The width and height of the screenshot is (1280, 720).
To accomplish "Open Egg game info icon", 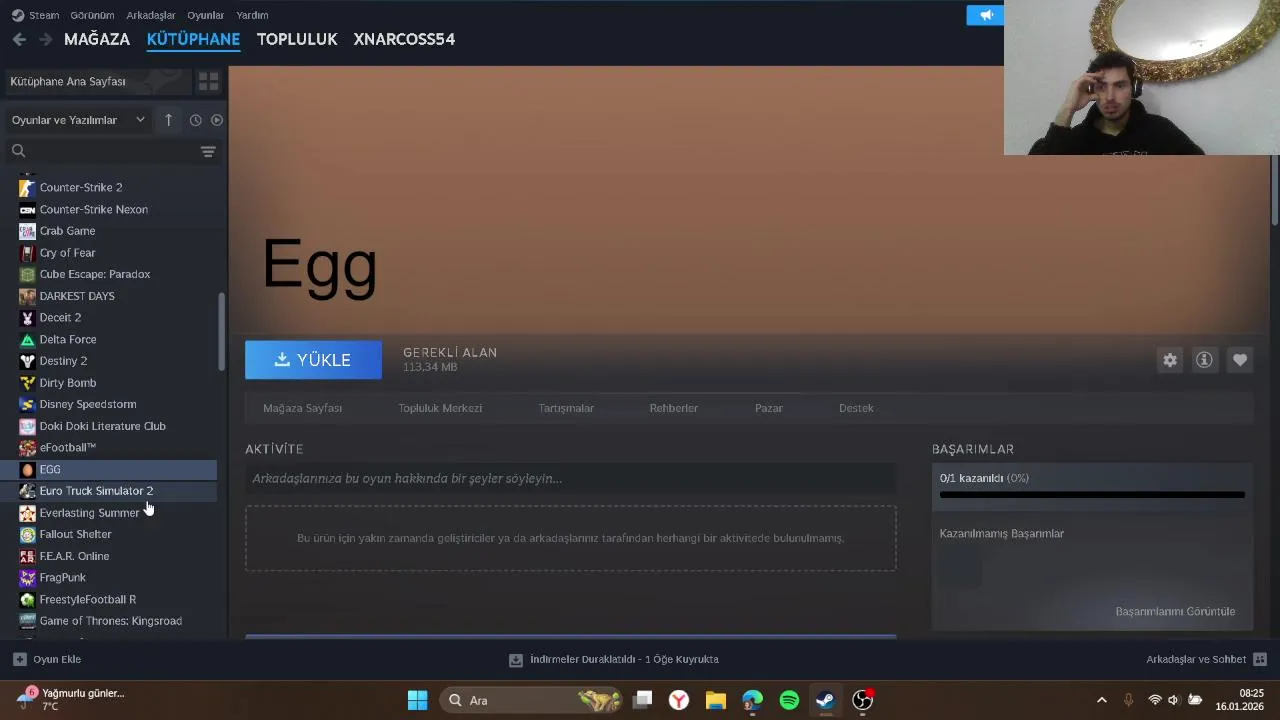I will [x=1204, y=360].
